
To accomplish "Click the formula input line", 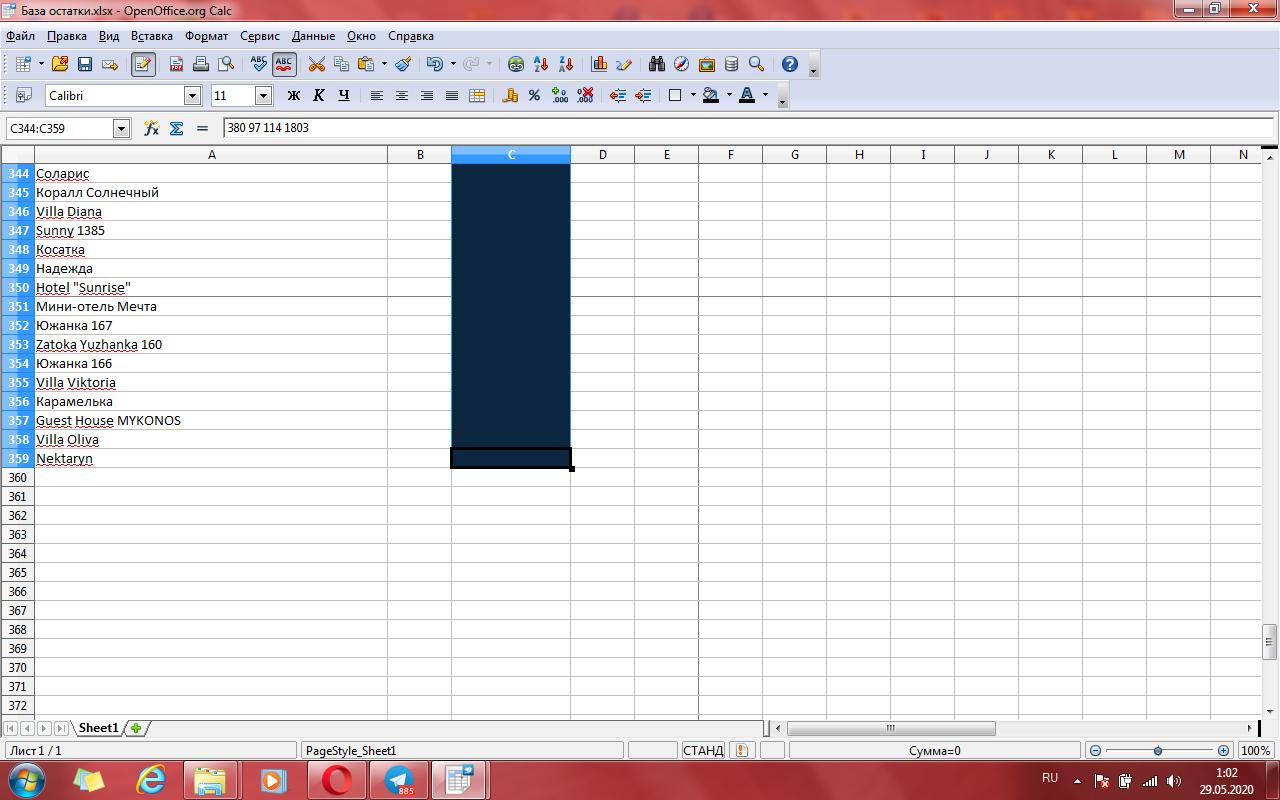I will pos(748,128).
